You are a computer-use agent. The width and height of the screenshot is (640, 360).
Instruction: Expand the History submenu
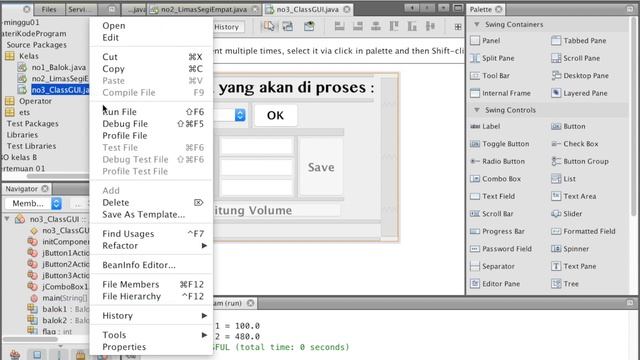pyautogui.click(x=151, y=316)
